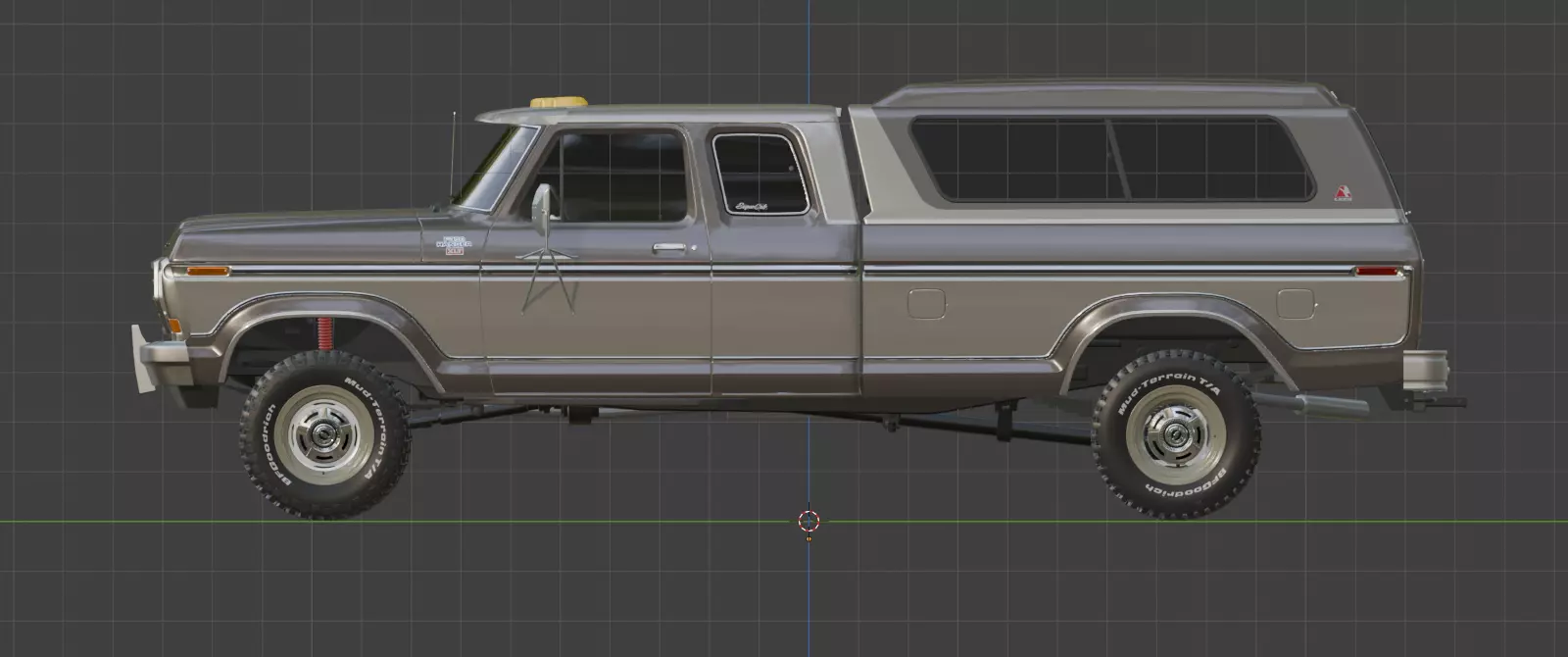1568x657 pixels.
Task: Click the fuel door behind rear wheel arch
Action: tap(1296, 303)
